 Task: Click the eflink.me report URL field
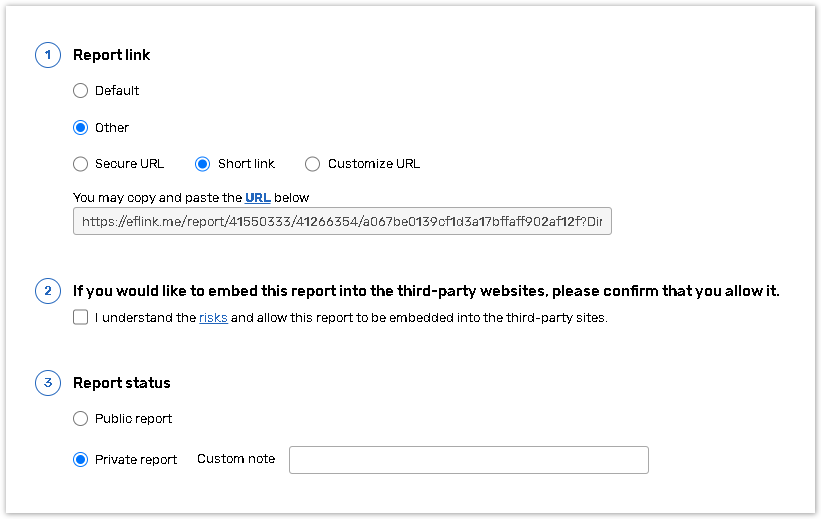coord(342,222)
